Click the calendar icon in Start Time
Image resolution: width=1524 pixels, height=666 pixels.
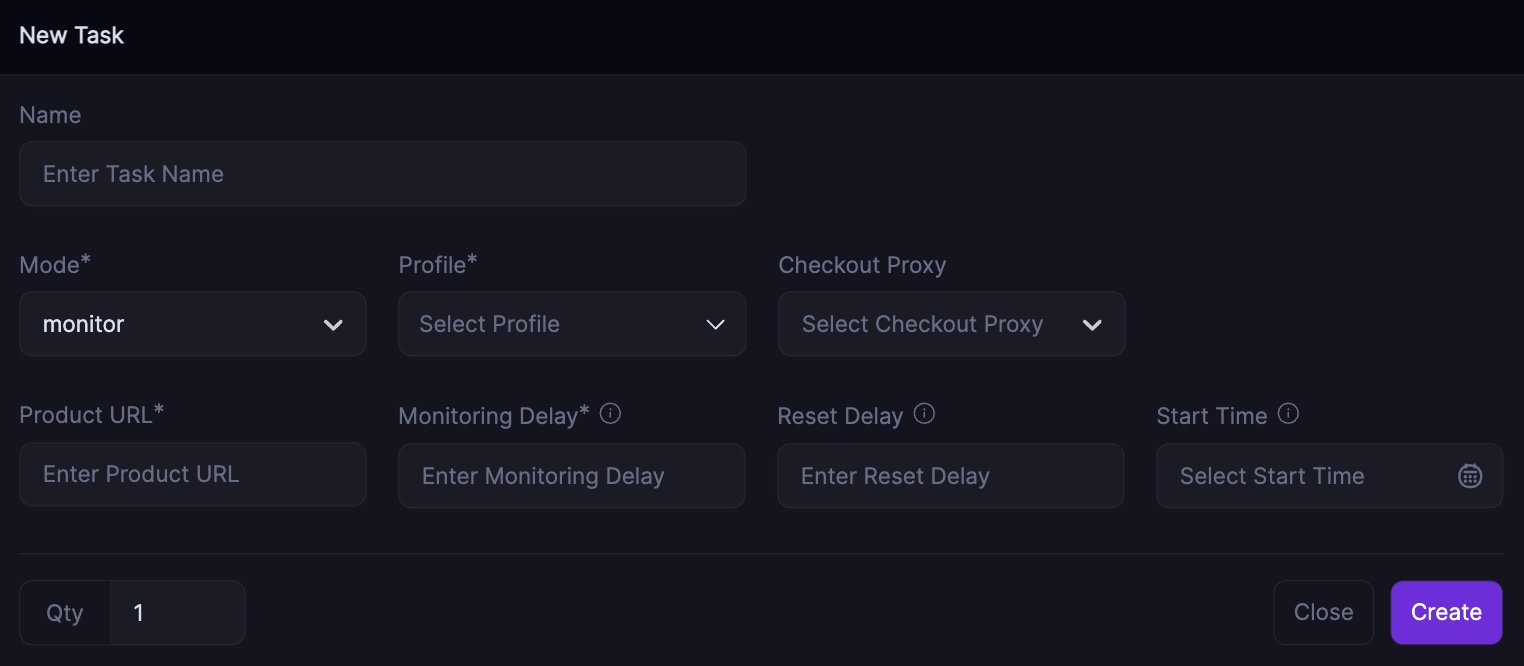1469,476
